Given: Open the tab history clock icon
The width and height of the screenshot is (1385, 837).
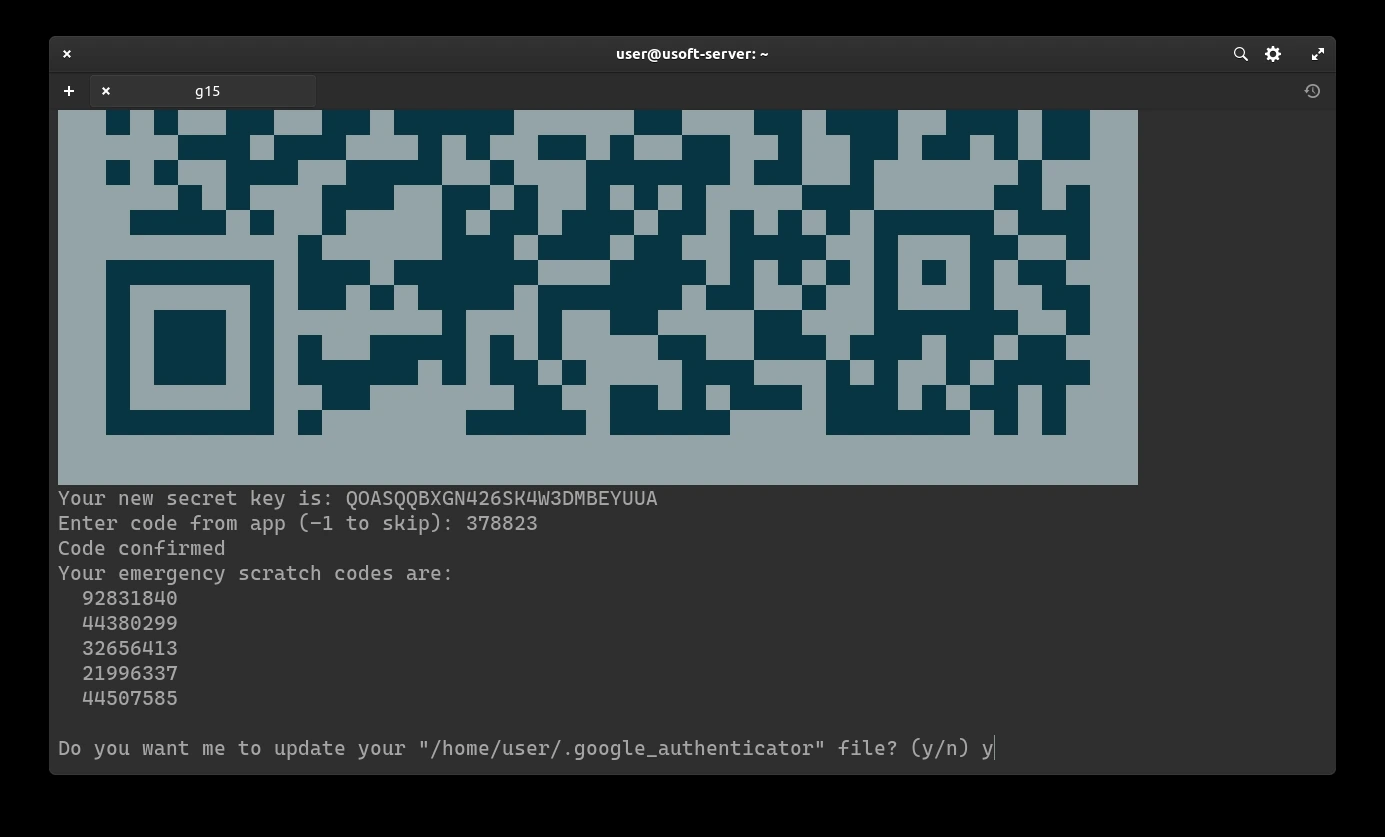Looking at the screenshot, I should 1312,91.
